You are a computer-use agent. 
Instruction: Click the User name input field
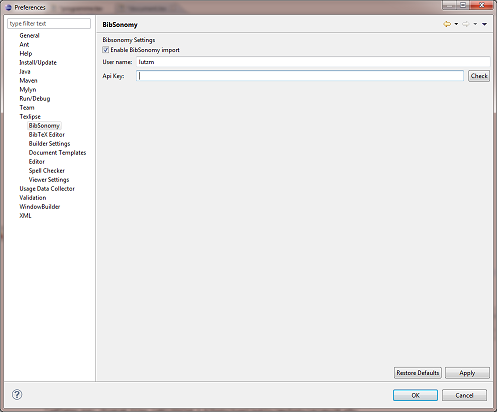tap(313, 62)
